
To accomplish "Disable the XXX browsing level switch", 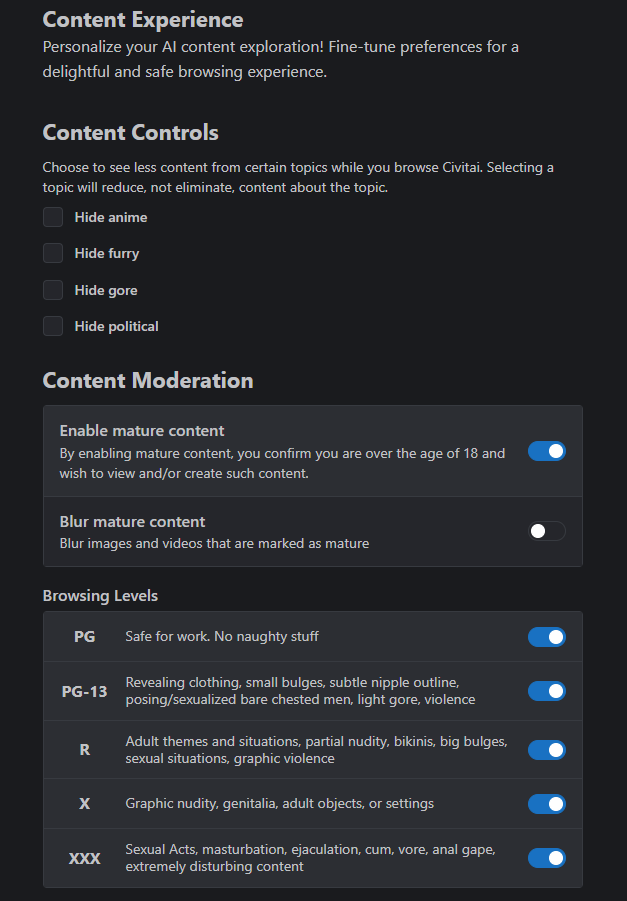I will 547,858.
